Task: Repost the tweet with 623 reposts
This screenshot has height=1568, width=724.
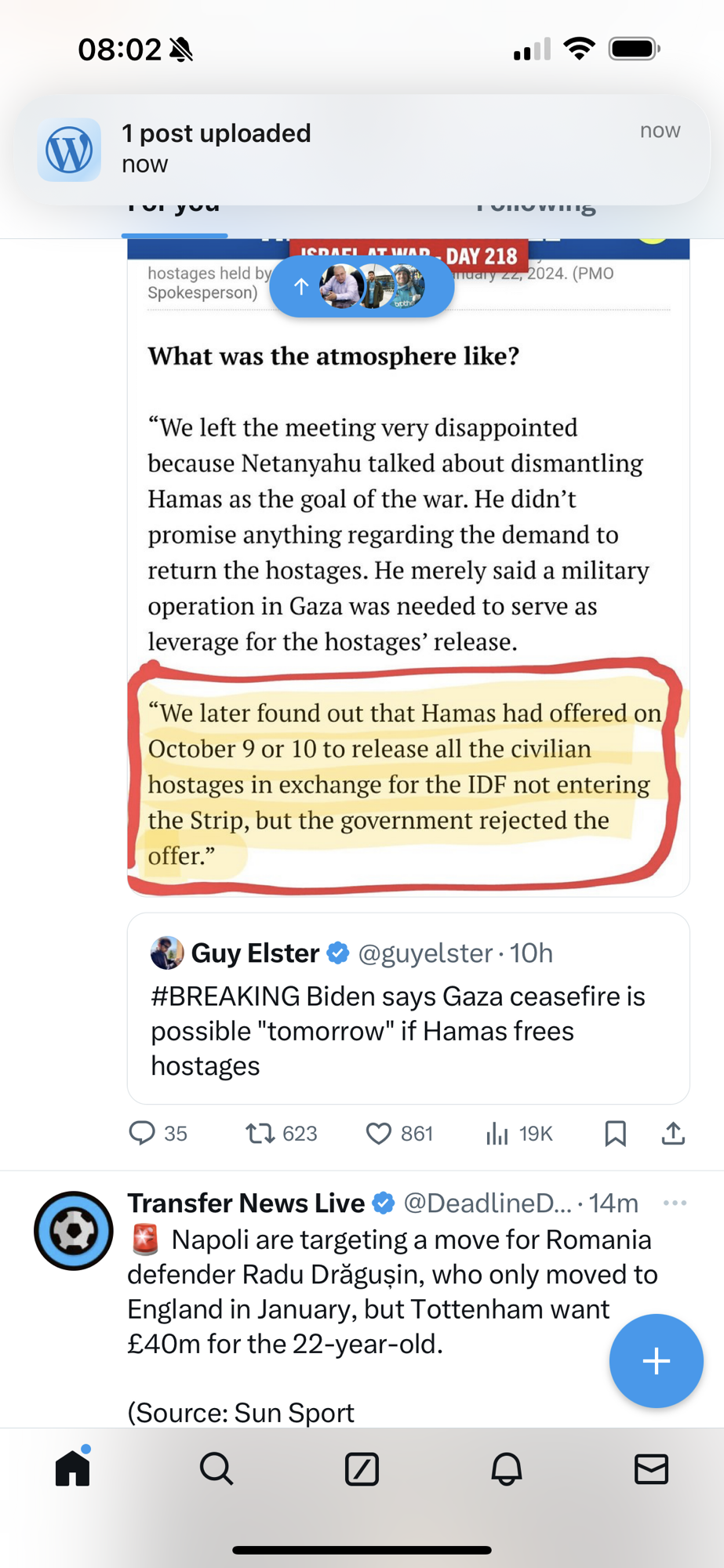Action: [260, 1134]
